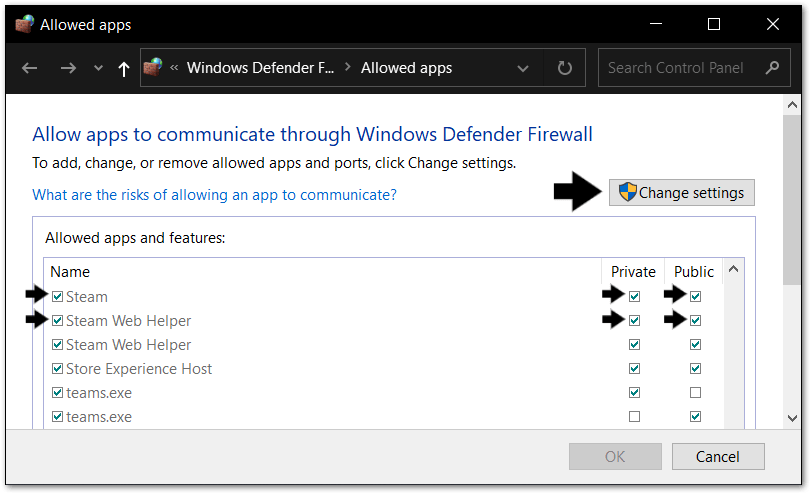Expand the address bar history dropdown

[523, 68]
